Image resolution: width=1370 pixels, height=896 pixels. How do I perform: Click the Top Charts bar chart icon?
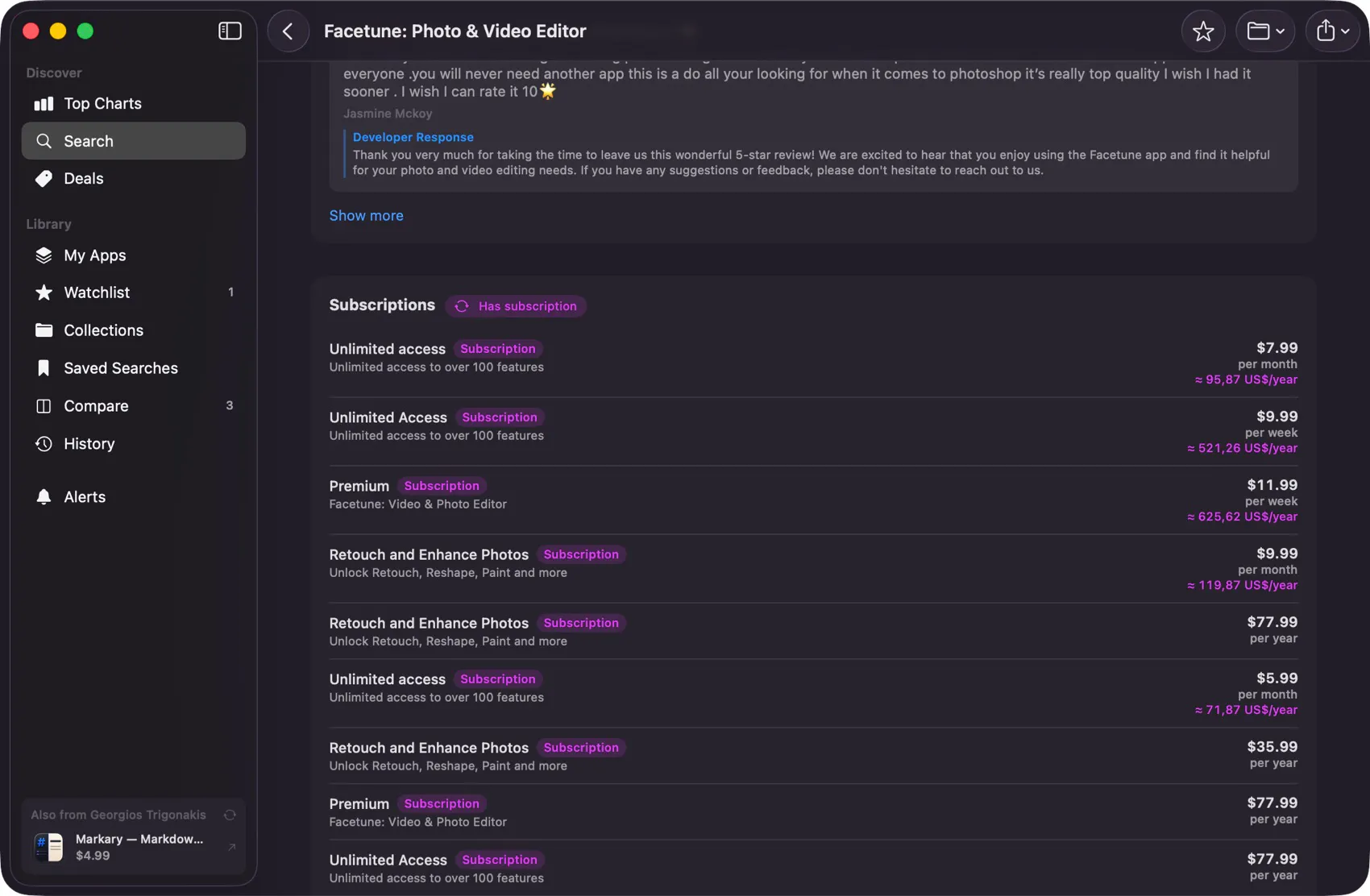pos(44,103)
